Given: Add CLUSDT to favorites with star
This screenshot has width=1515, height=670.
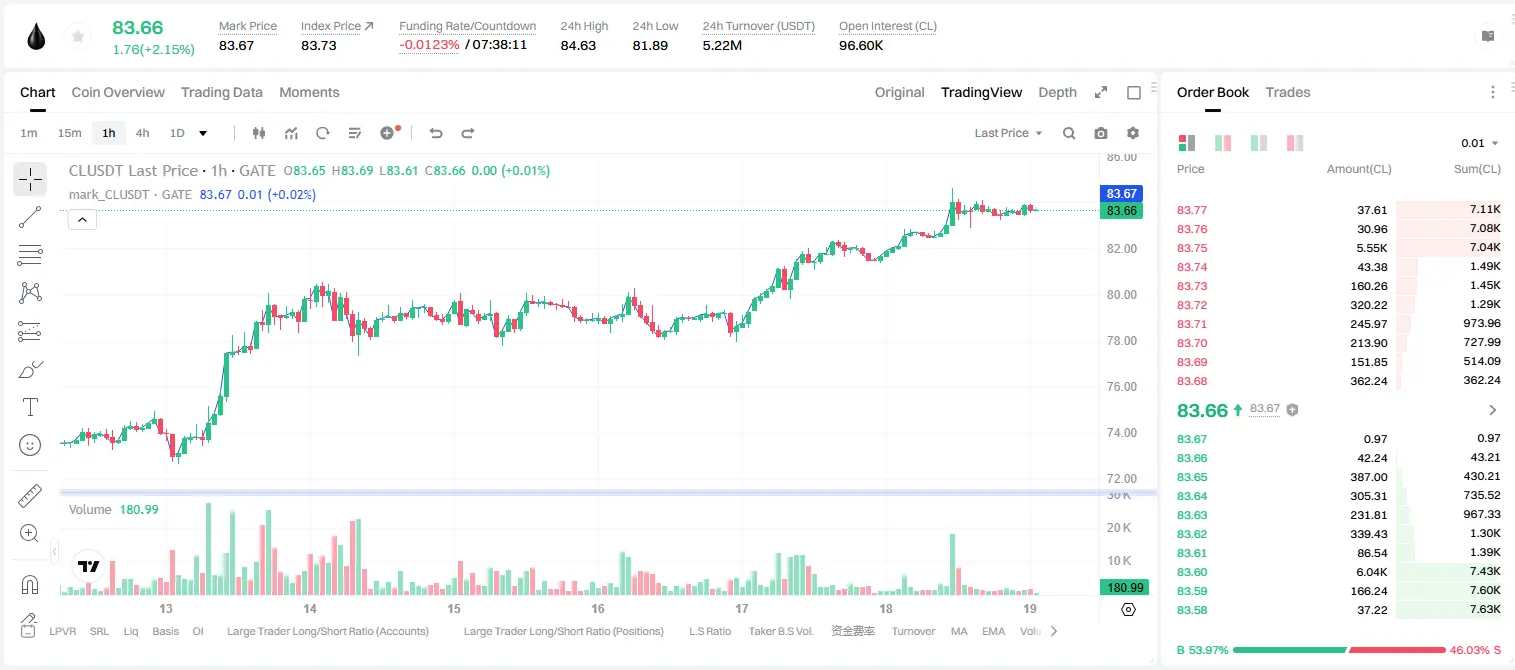Looking at the screenshot, I should (78, 37).
